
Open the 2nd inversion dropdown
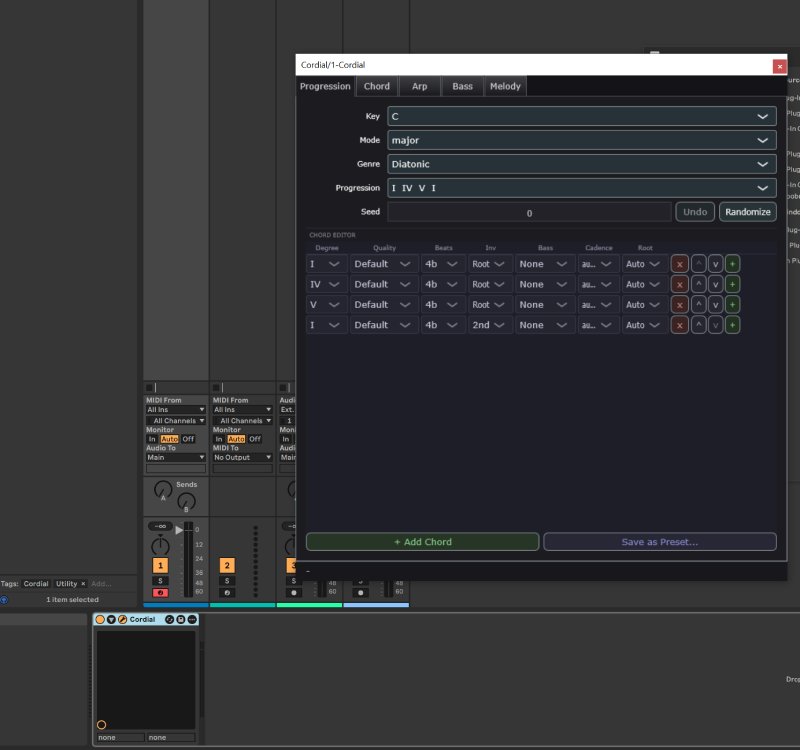coord(490,325)
